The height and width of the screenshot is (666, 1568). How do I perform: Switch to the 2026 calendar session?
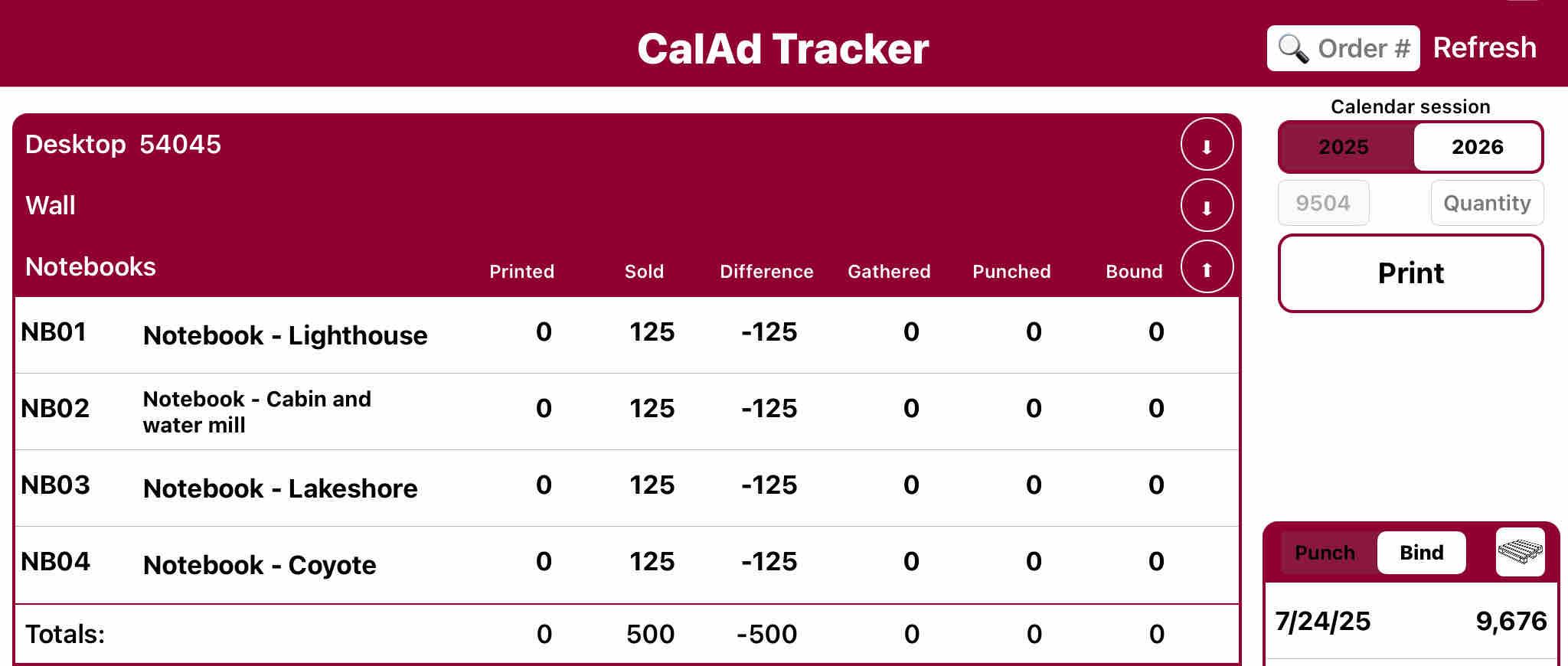click(x=1477, y=147)
